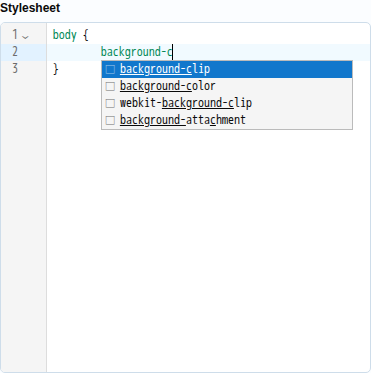Collapse the body rule fold arrow
The image size is (371, 373).
click(x=25, y=37)
